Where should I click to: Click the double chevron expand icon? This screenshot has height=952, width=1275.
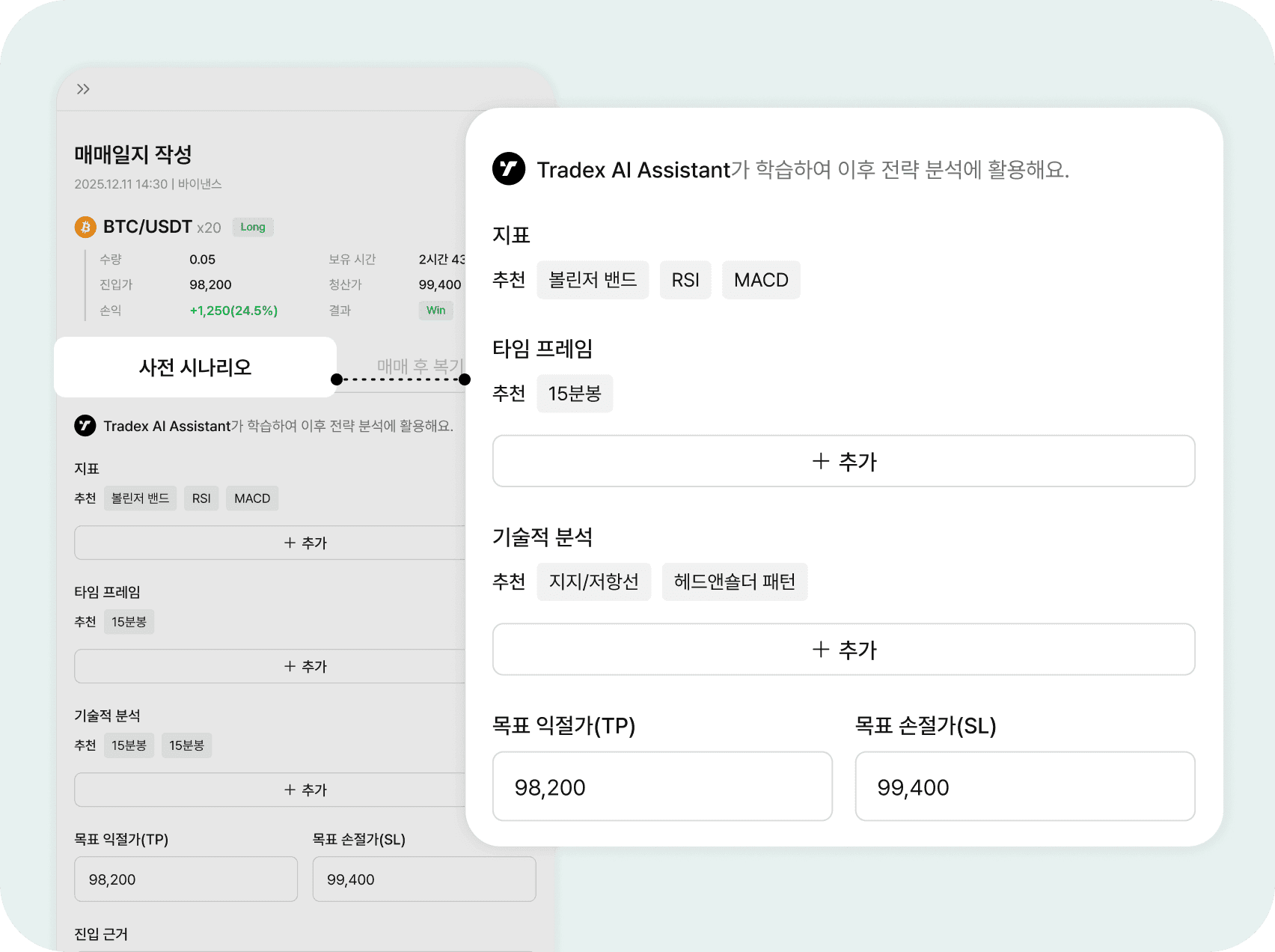[83, 89]
